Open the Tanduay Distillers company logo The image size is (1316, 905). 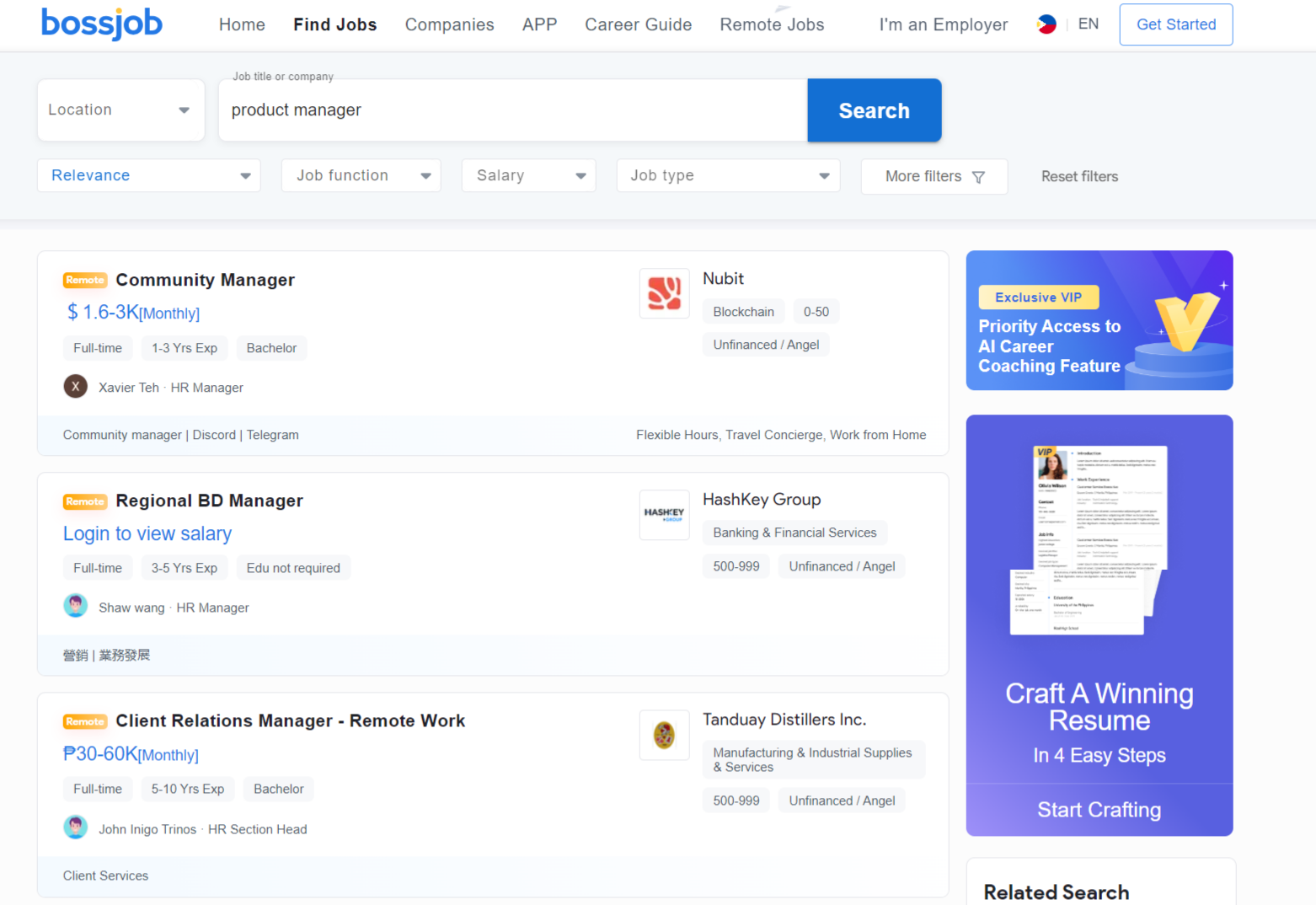(x=664, y=735)
